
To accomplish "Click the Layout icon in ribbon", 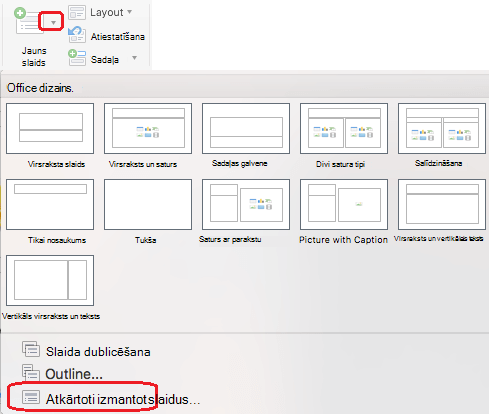I will (77, 13).
